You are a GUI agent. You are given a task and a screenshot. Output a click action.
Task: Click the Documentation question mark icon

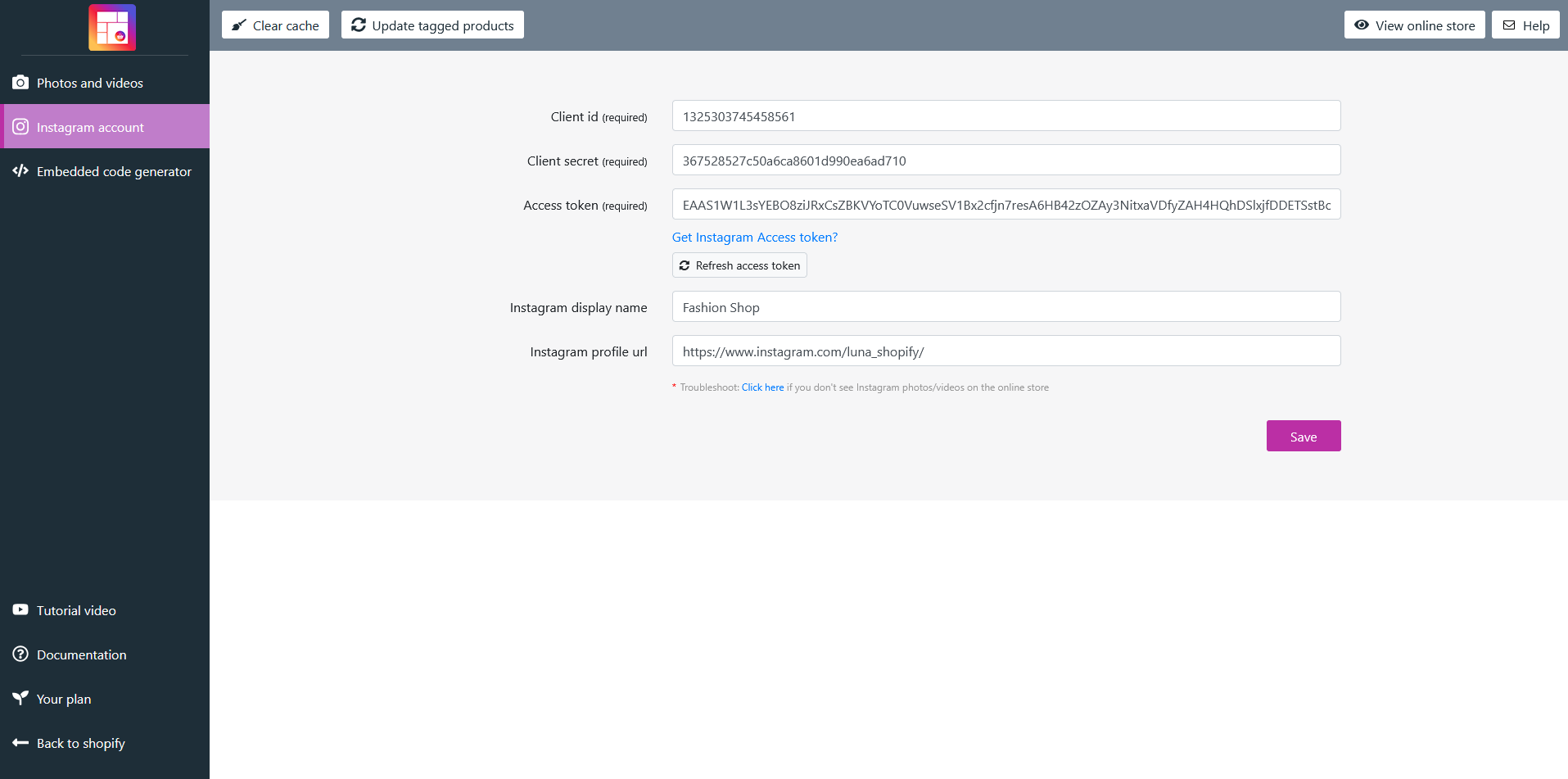[x=20, y=654]
